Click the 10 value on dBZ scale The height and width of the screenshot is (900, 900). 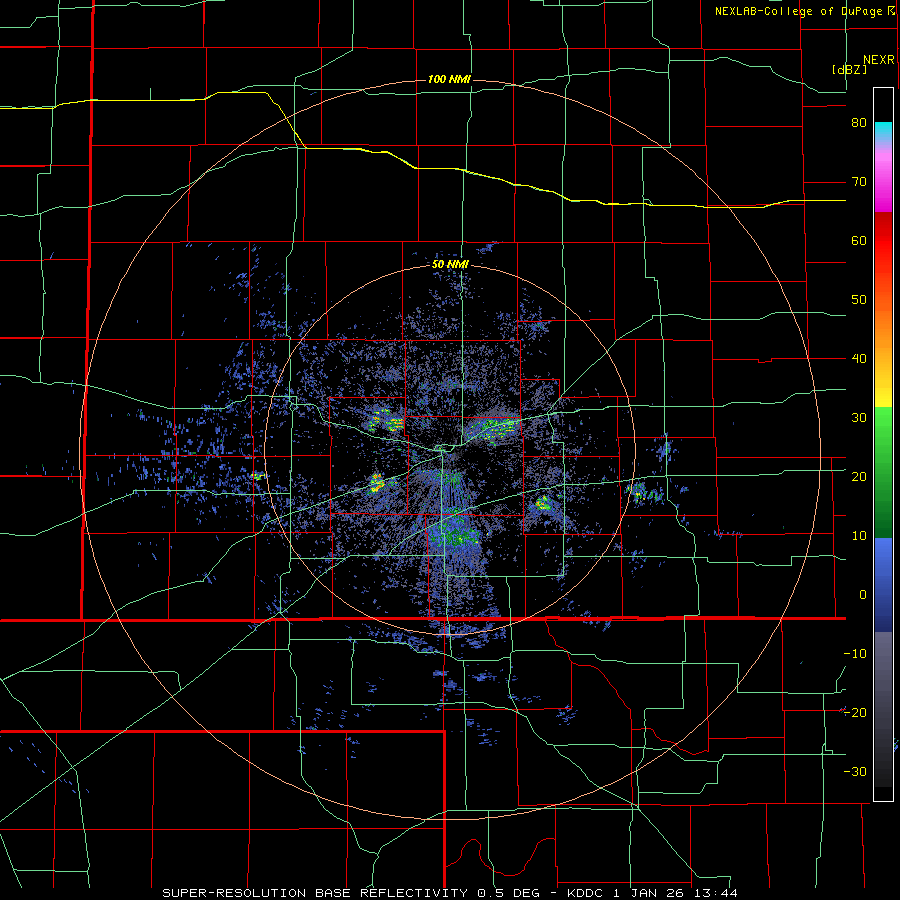pos(859,536)
